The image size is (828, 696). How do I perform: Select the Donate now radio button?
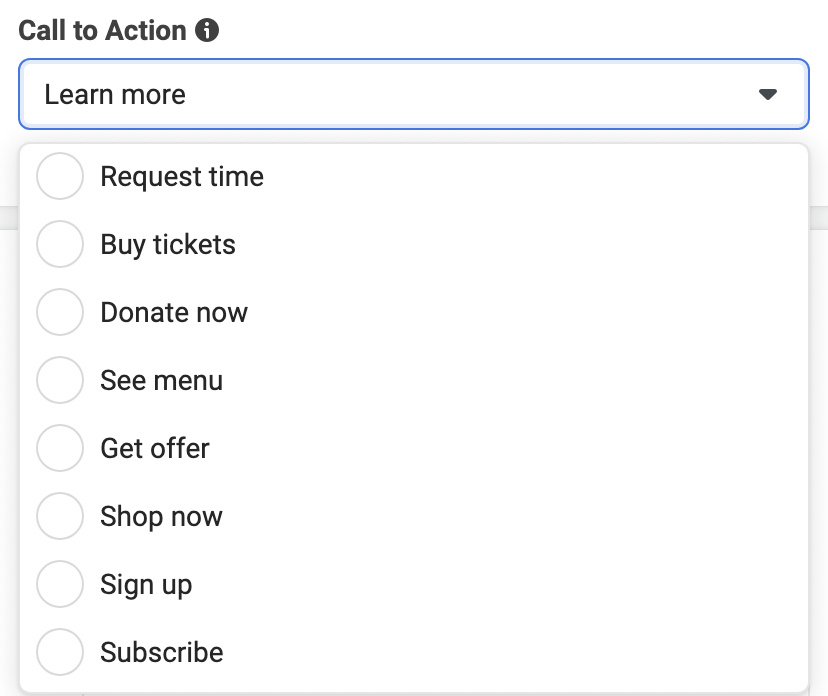pos(60,312)
